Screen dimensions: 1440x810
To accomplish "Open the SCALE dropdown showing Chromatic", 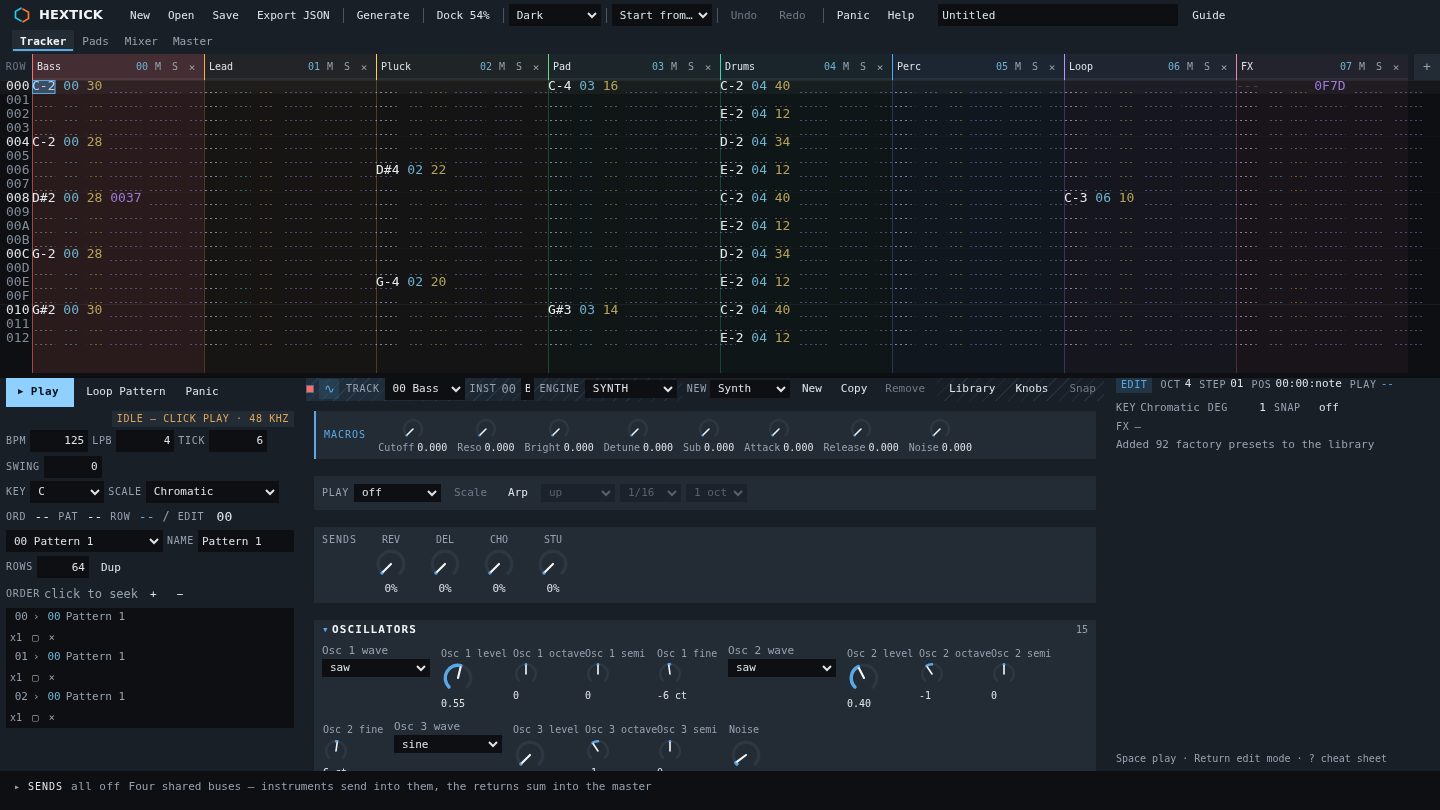I will (212, 492).
